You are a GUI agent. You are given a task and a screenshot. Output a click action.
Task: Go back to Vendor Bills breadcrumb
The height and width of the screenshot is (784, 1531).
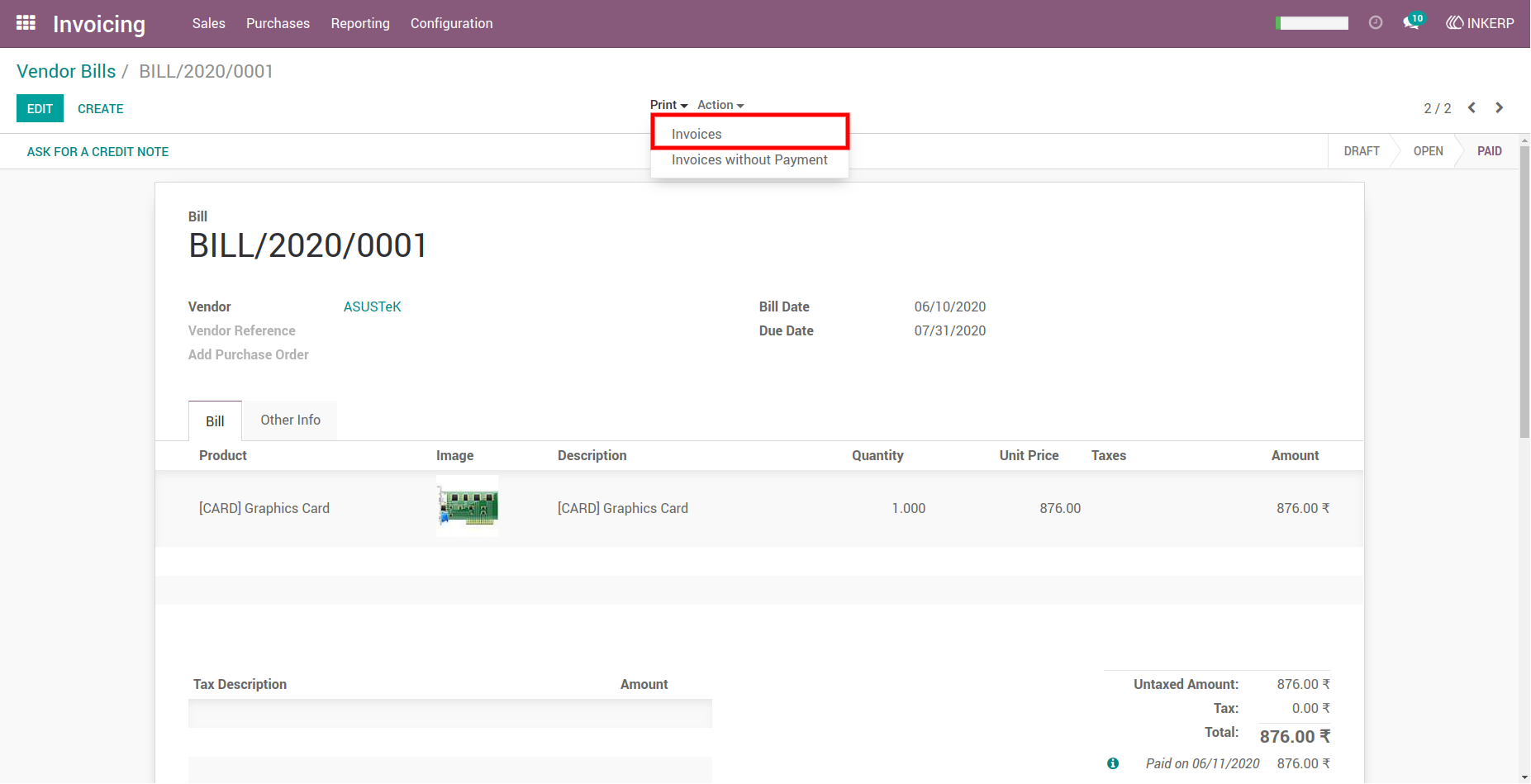point(66,71)
